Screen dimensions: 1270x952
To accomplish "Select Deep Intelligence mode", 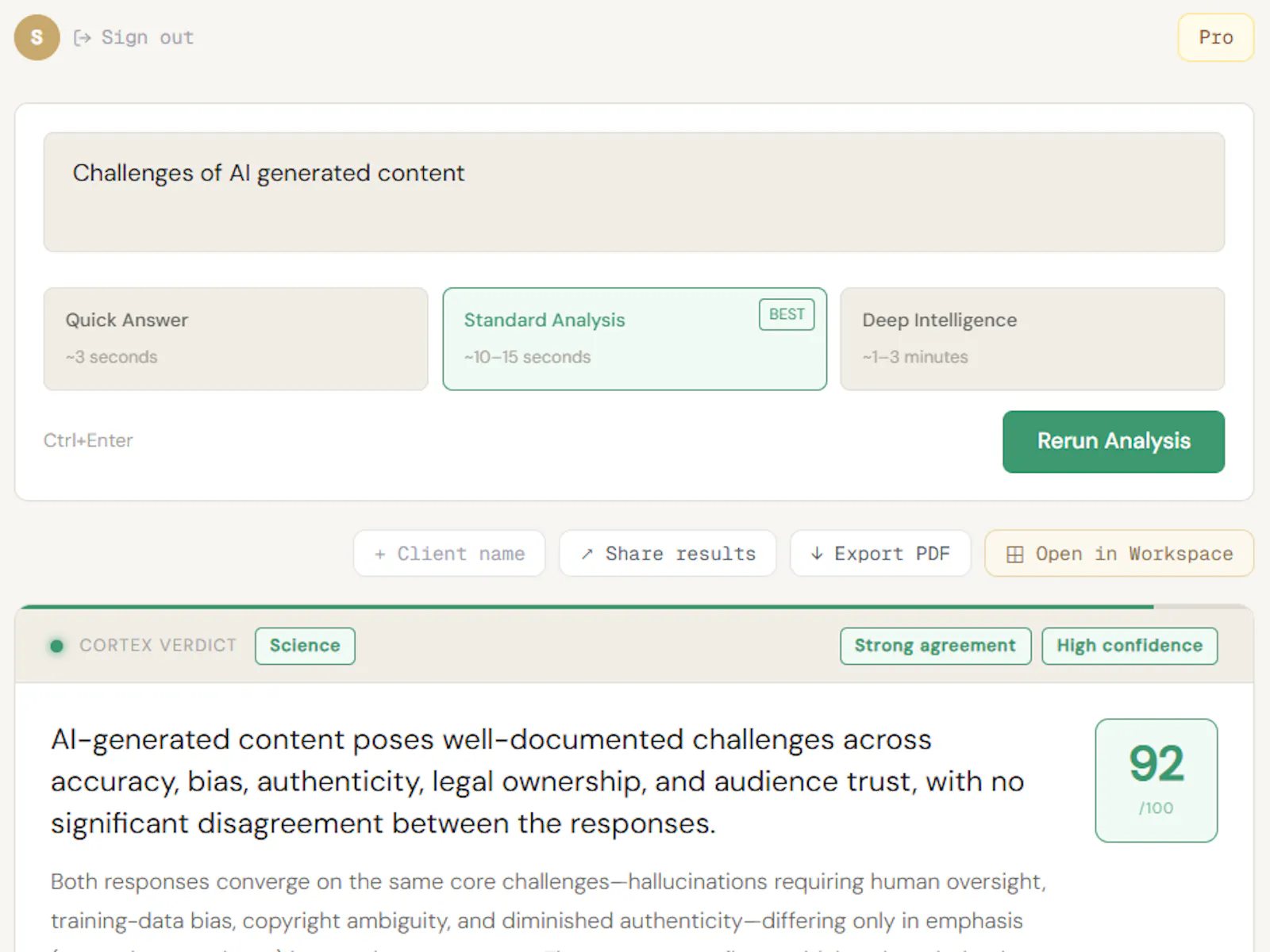I will point(1032,339).
